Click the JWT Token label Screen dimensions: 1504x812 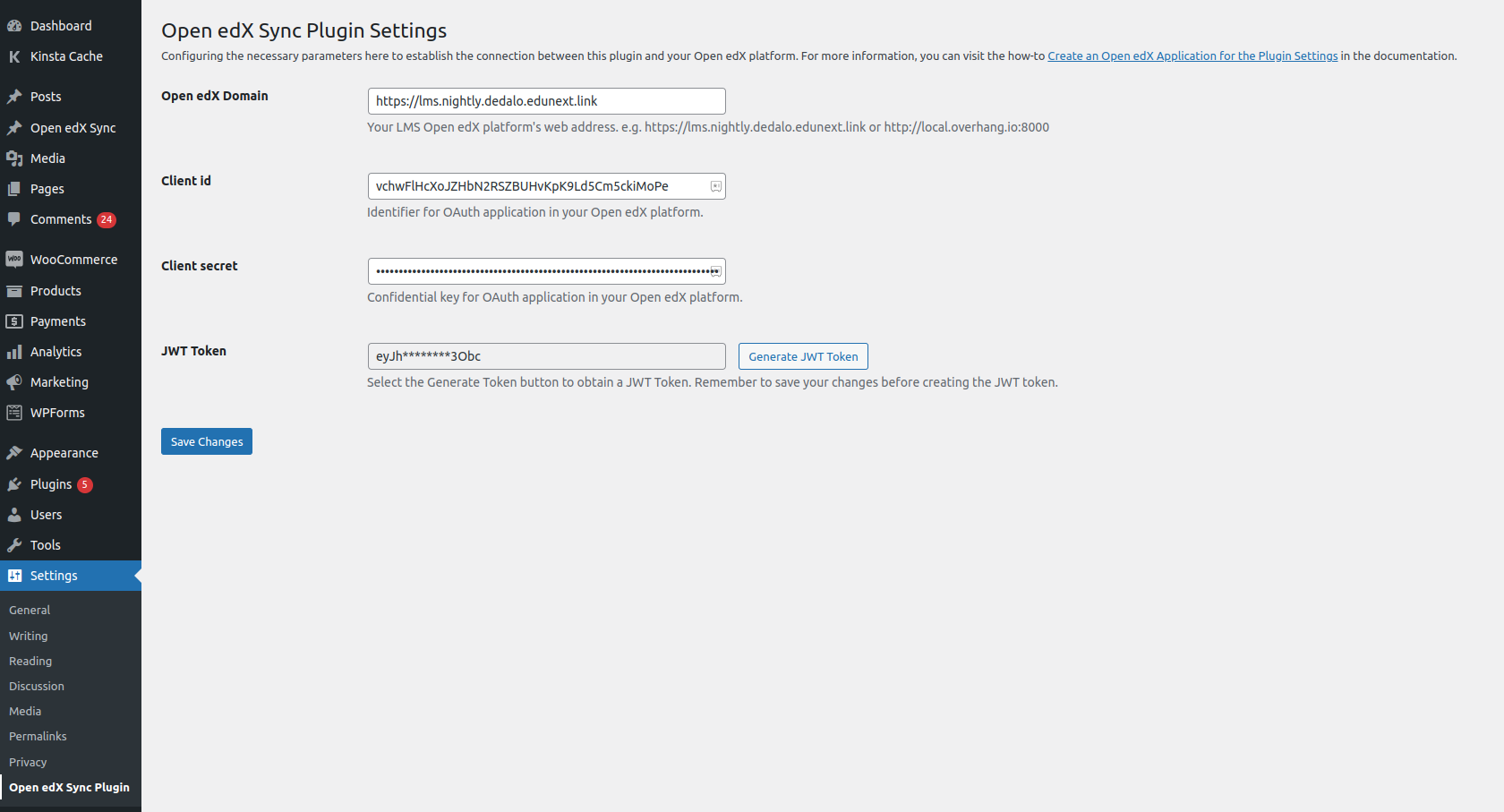click(193, 351)
